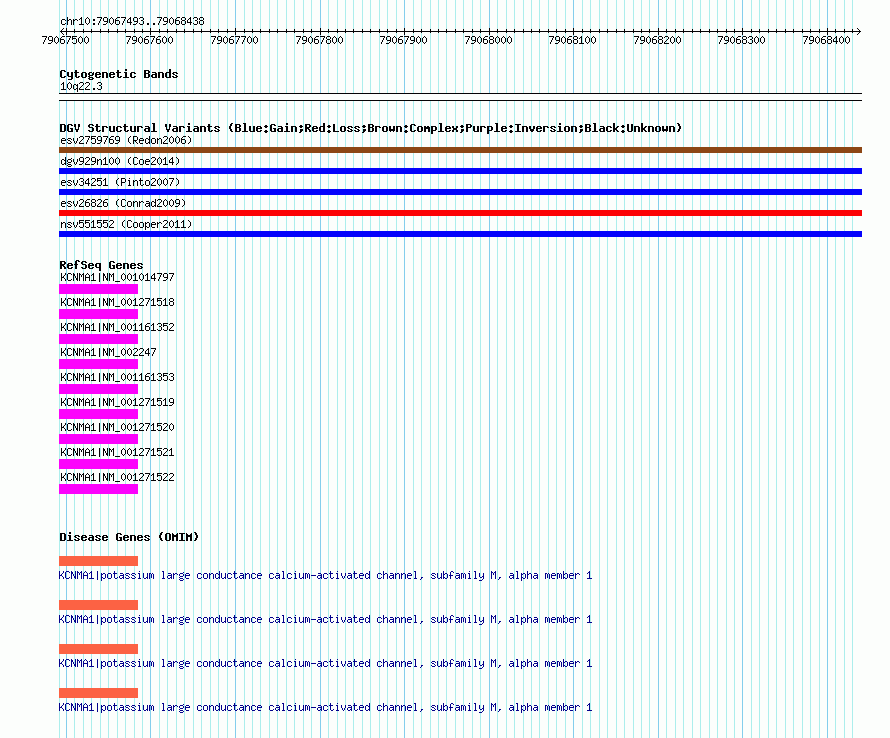The image size is (890, 738).
Task: Click the blue gain bar under dgv929n100
Action: pos(460,171)
